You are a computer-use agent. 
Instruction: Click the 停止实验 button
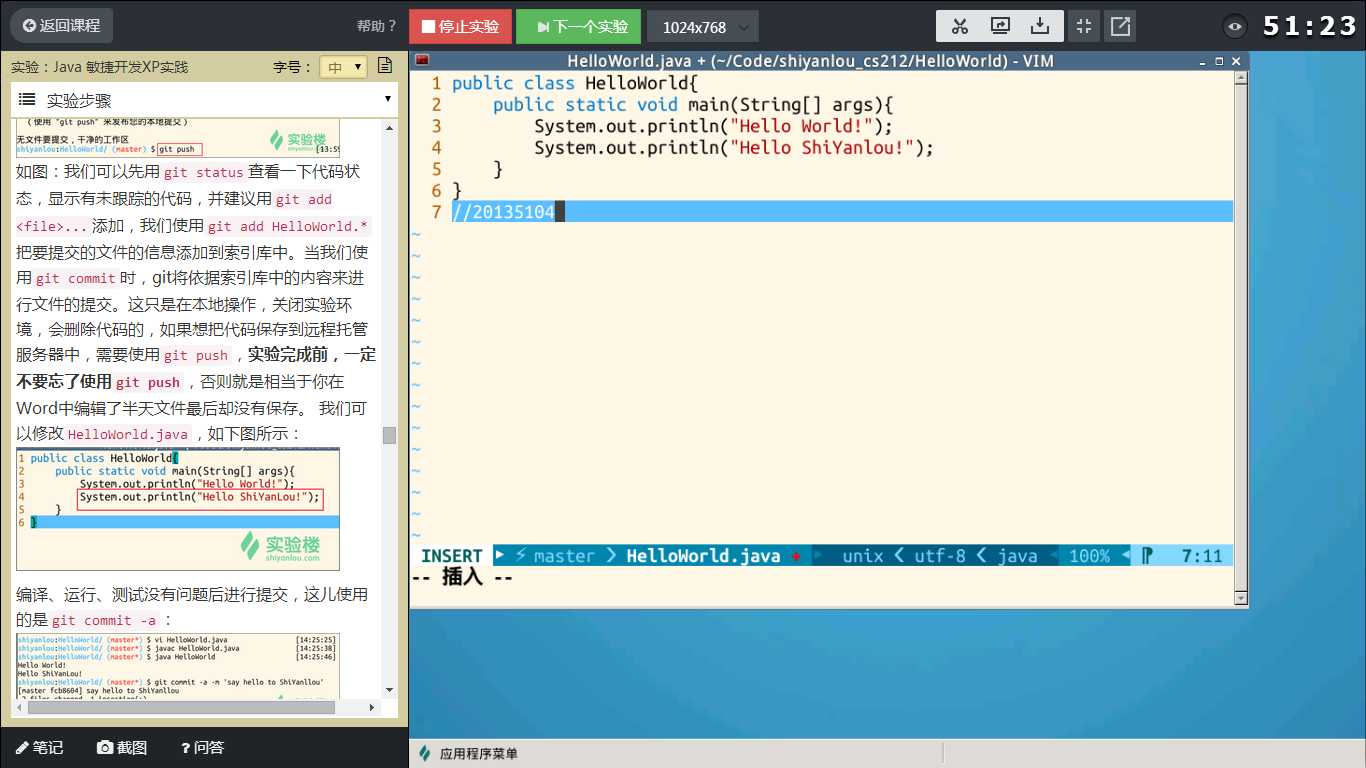click(460, 27)
